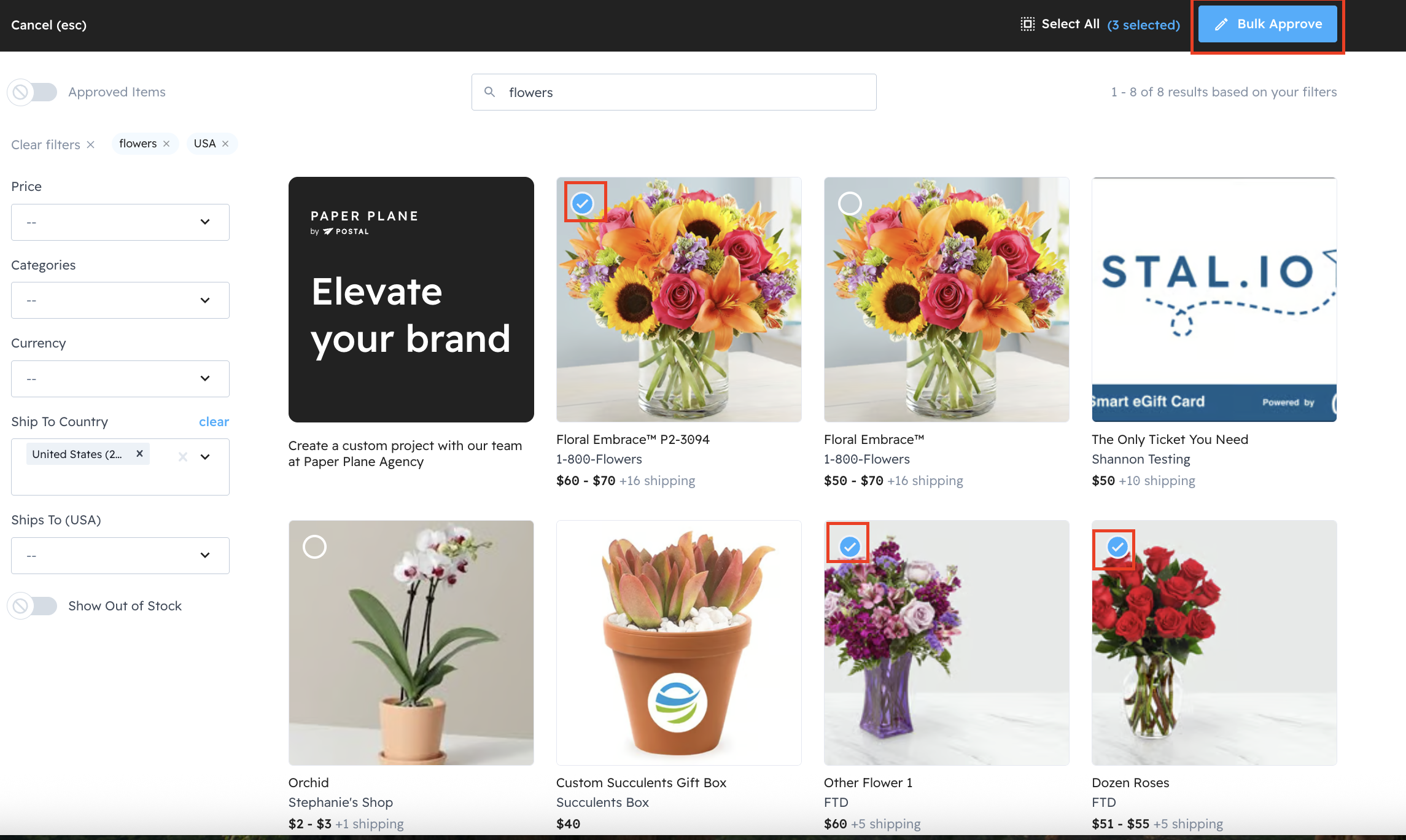Screen dimensions: 1406x840
Task: Click the Other Flower 1 title
Action: pos(868,783)
